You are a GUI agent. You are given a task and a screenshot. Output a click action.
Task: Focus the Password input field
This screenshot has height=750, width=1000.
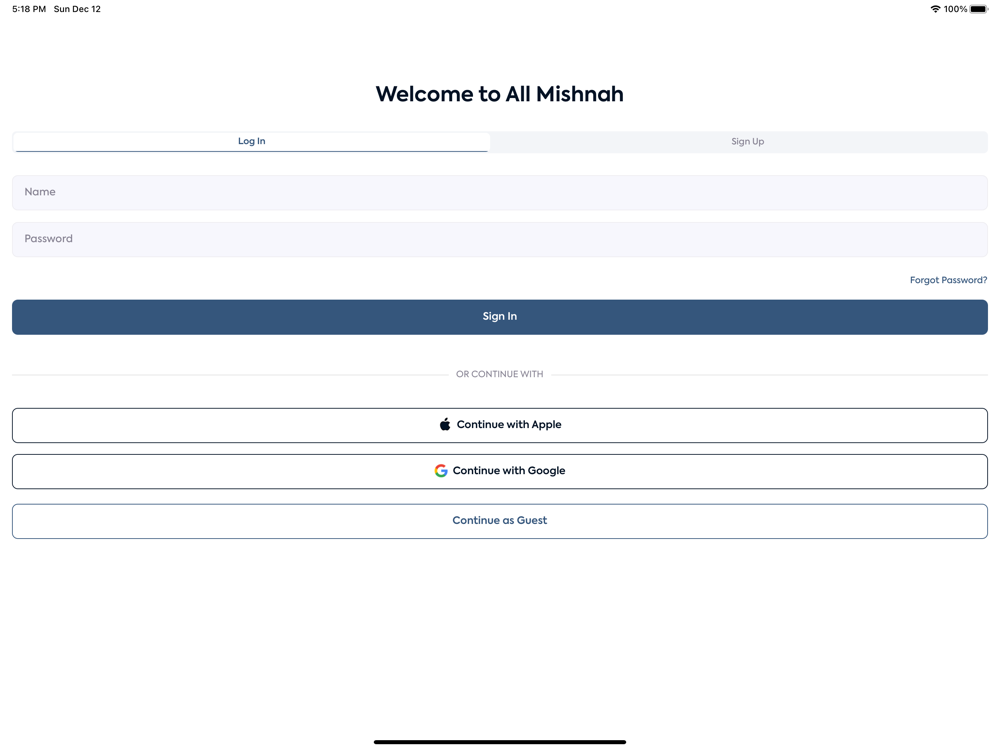[499, 239]
